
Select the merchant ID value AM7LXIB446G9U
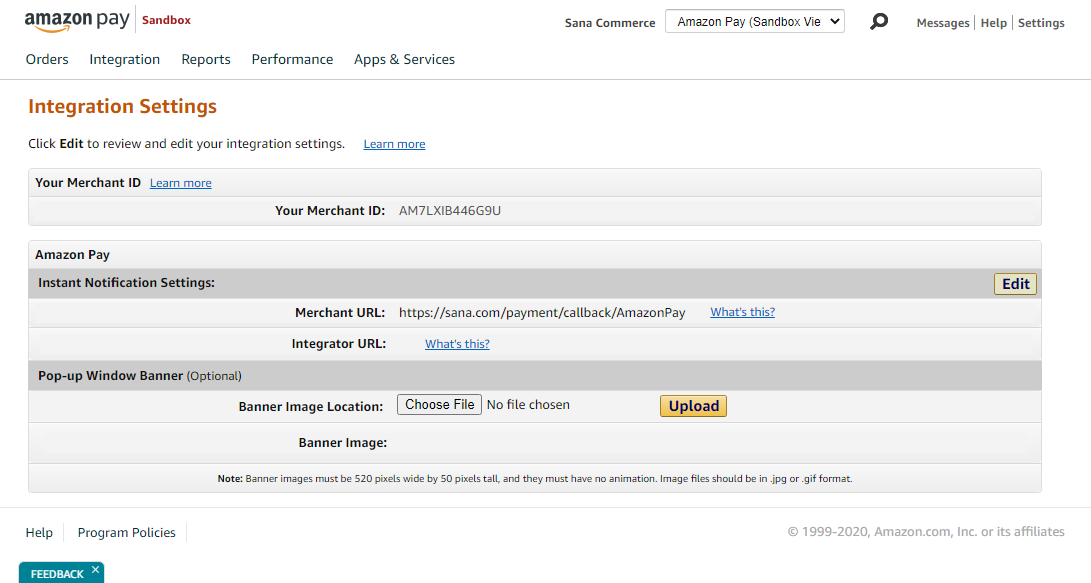449,211
